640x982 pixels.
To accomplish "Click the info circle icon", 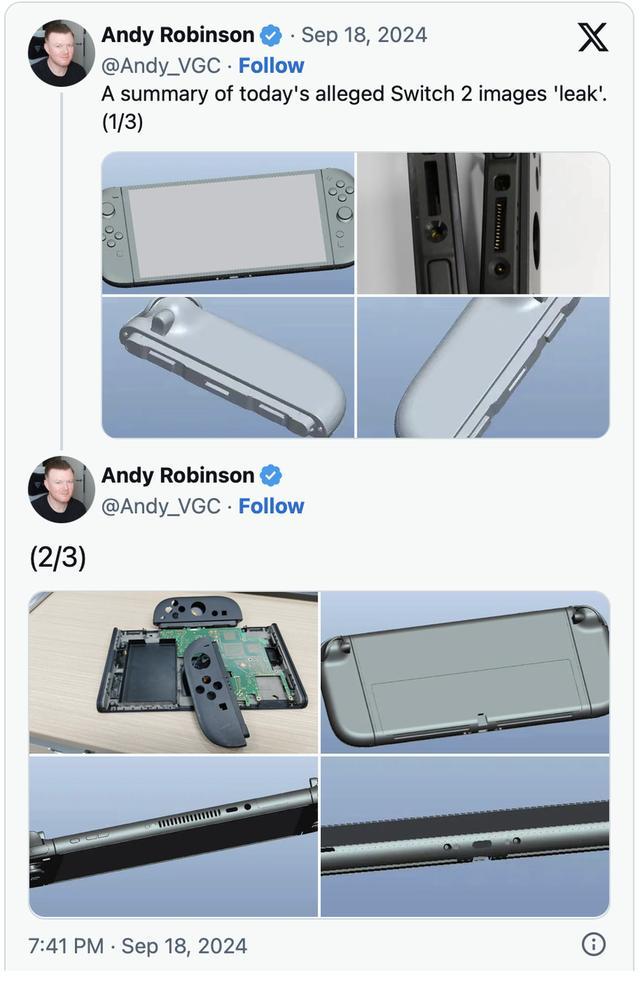I will click(593, 944).
